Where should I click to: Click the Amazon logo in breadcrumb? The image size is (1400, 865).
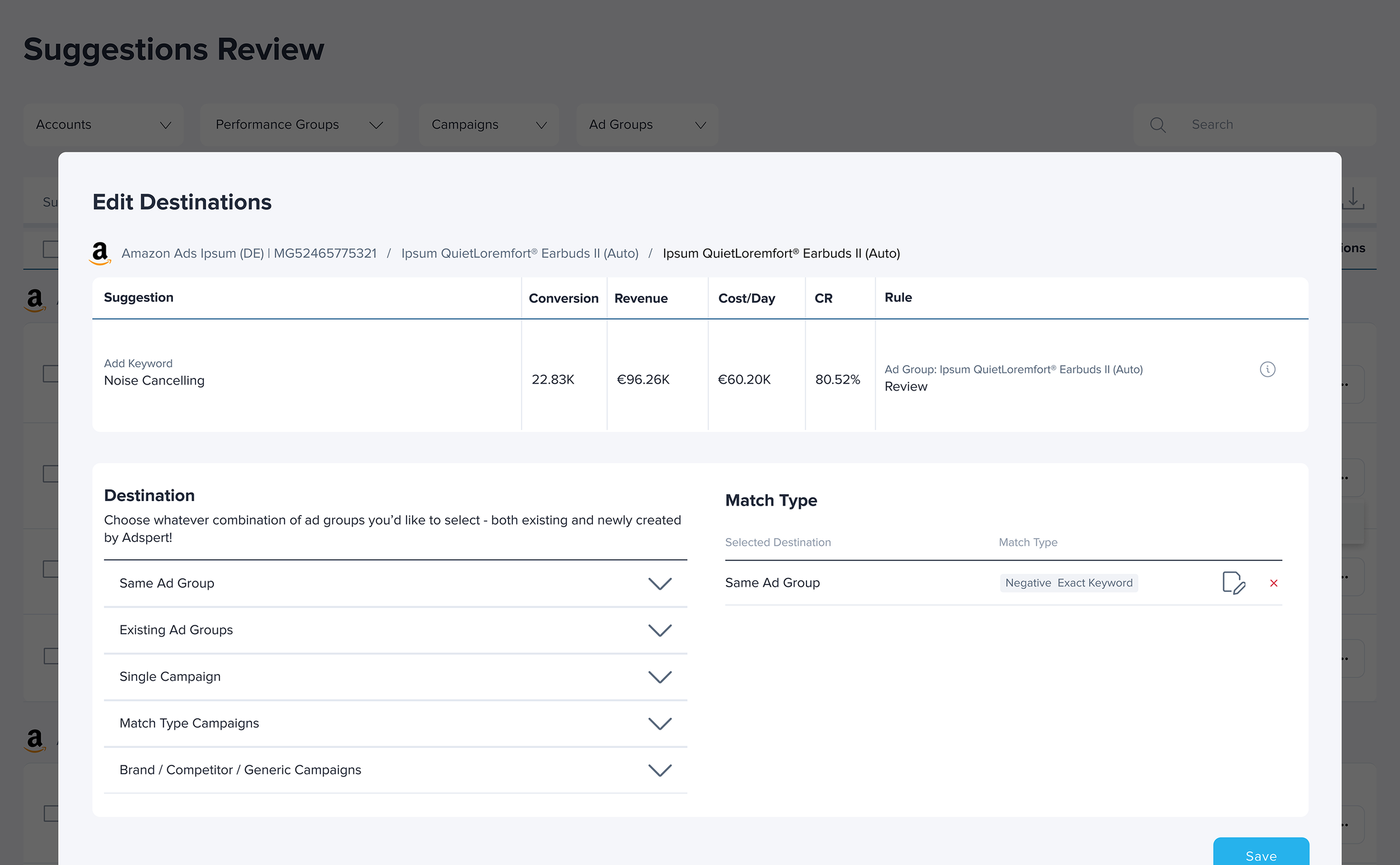pyautogui.click(x=100, y=253)
